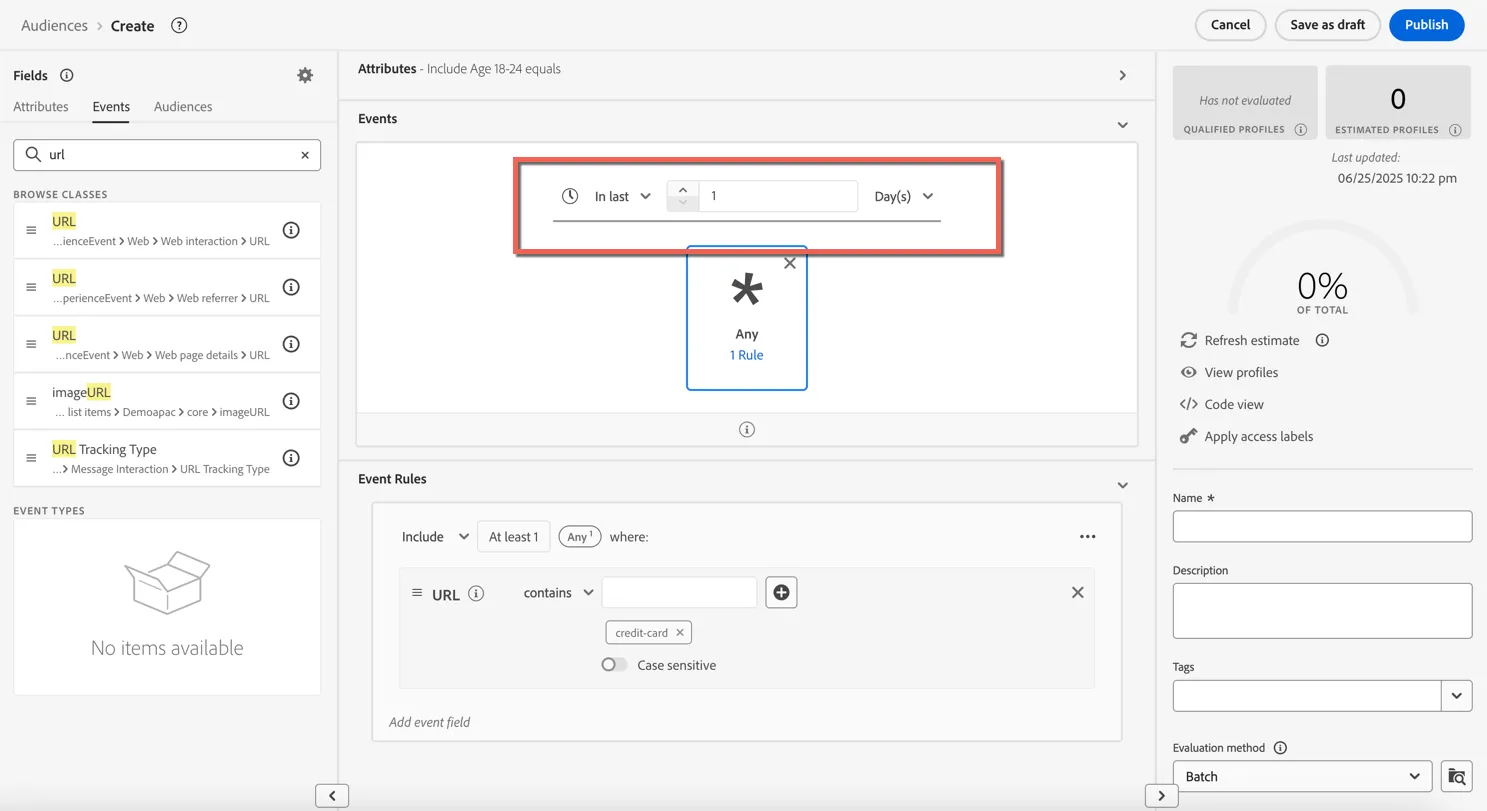
Task: Delete the URL rule row
Action: 1077,592
